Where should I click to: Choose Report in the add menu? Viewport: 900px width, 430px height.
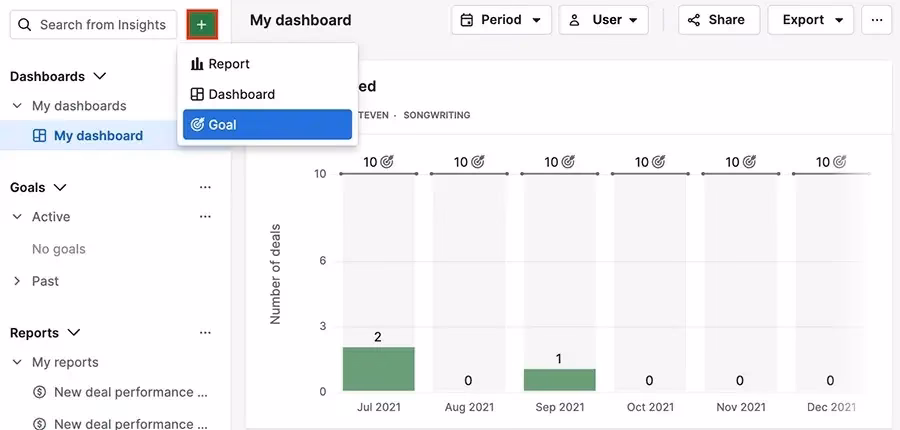[267, 64]
